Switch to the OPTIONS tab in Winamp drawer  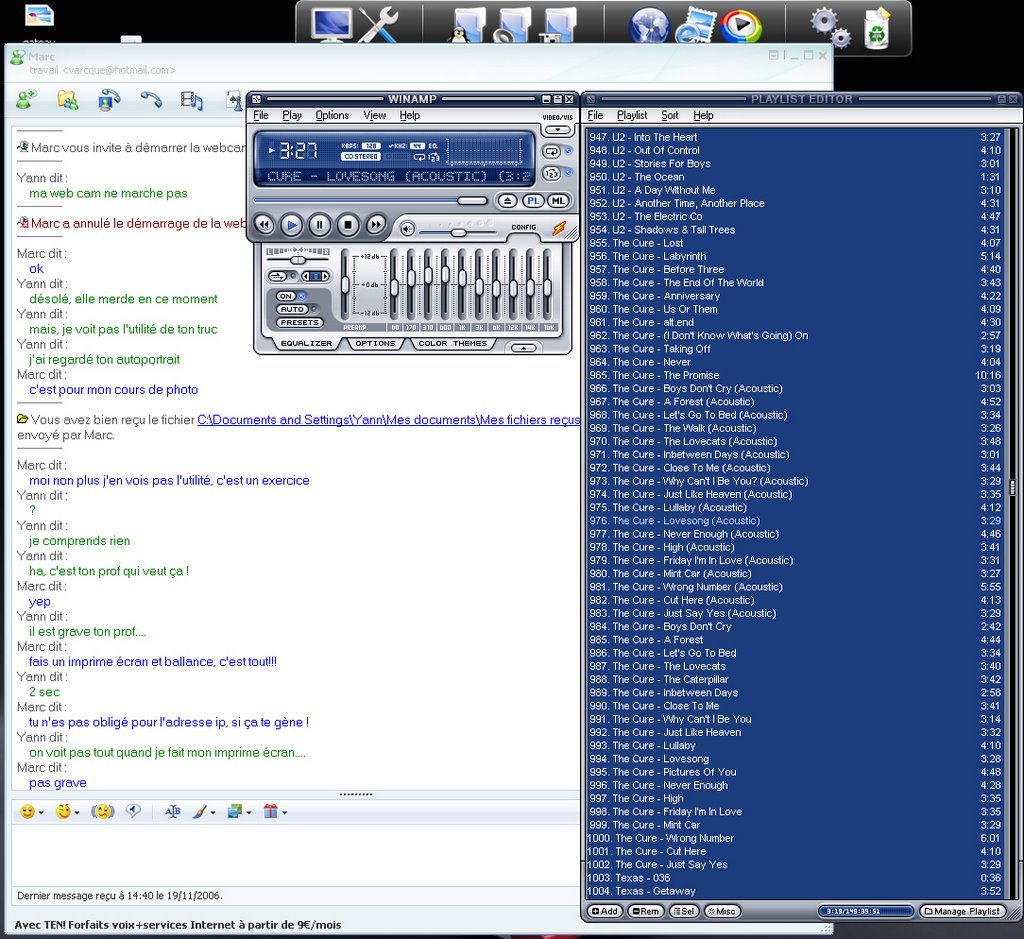[x=376, y=343]
